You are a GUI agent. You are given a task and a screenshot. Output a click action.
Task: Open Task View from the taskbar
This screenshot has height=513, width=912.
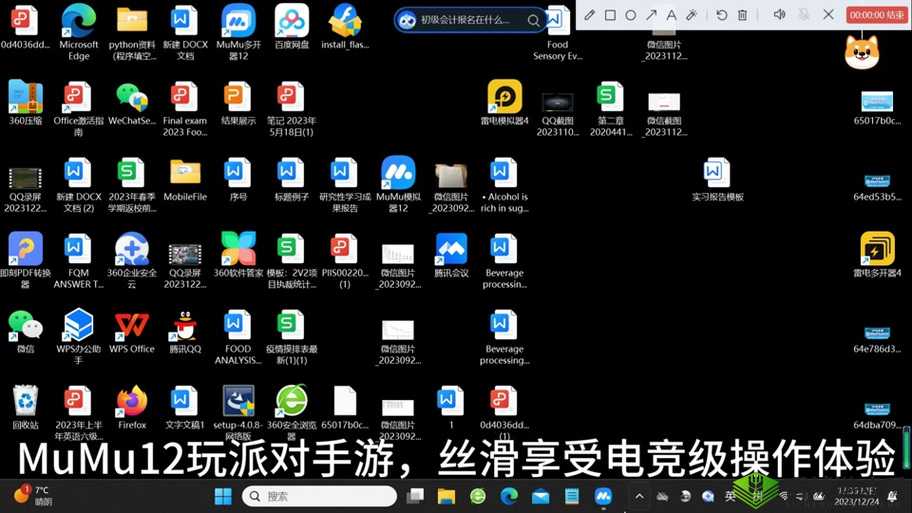(x=415, y=496)
